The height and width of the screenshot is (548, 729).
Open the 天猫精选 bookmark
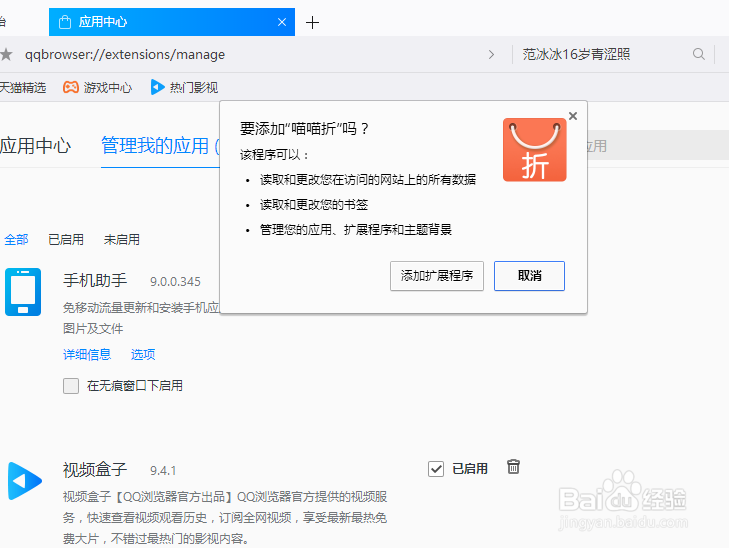[x=22, y=87]
